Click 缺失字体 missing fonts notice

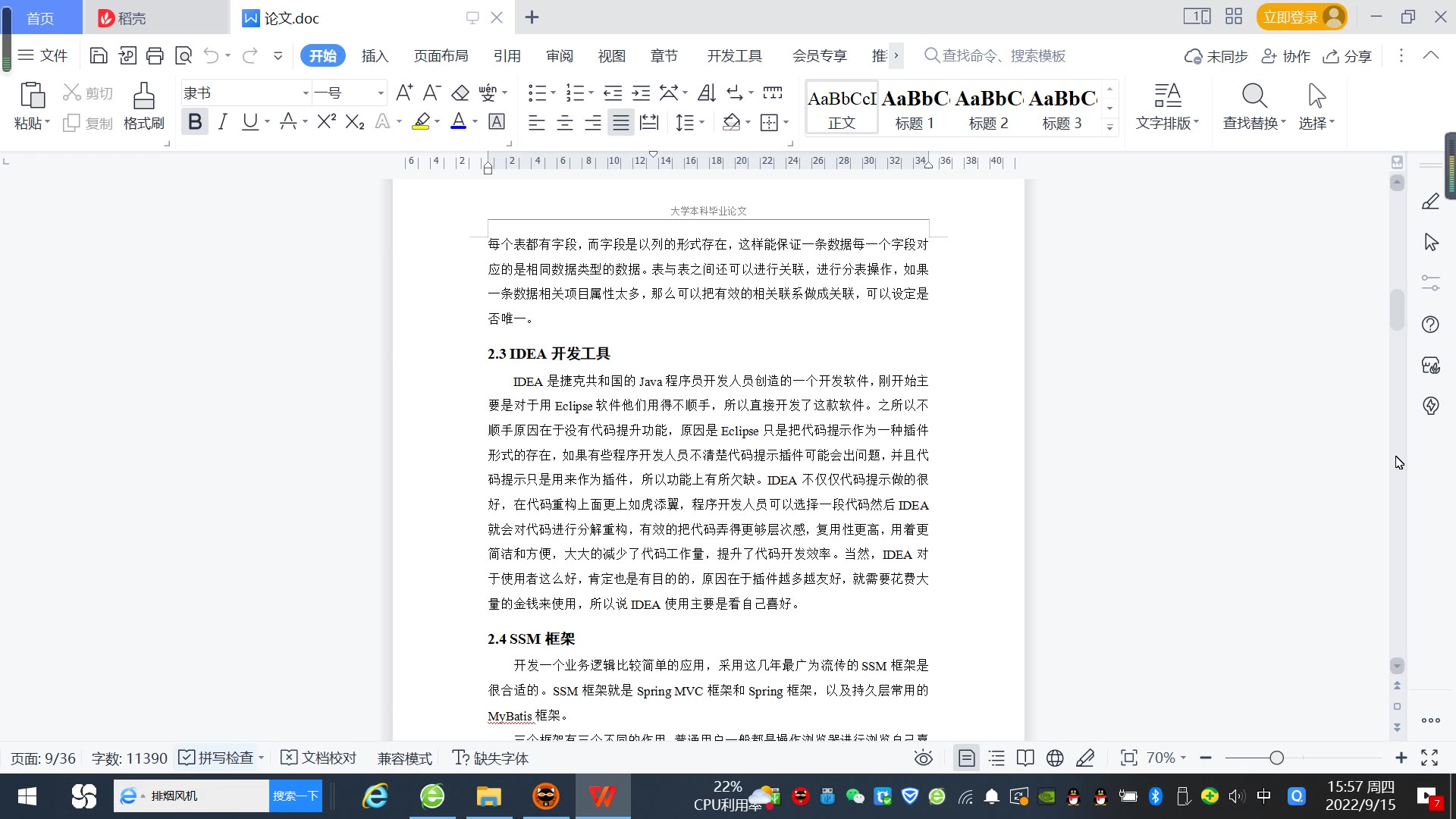click(x=491, y=758)
